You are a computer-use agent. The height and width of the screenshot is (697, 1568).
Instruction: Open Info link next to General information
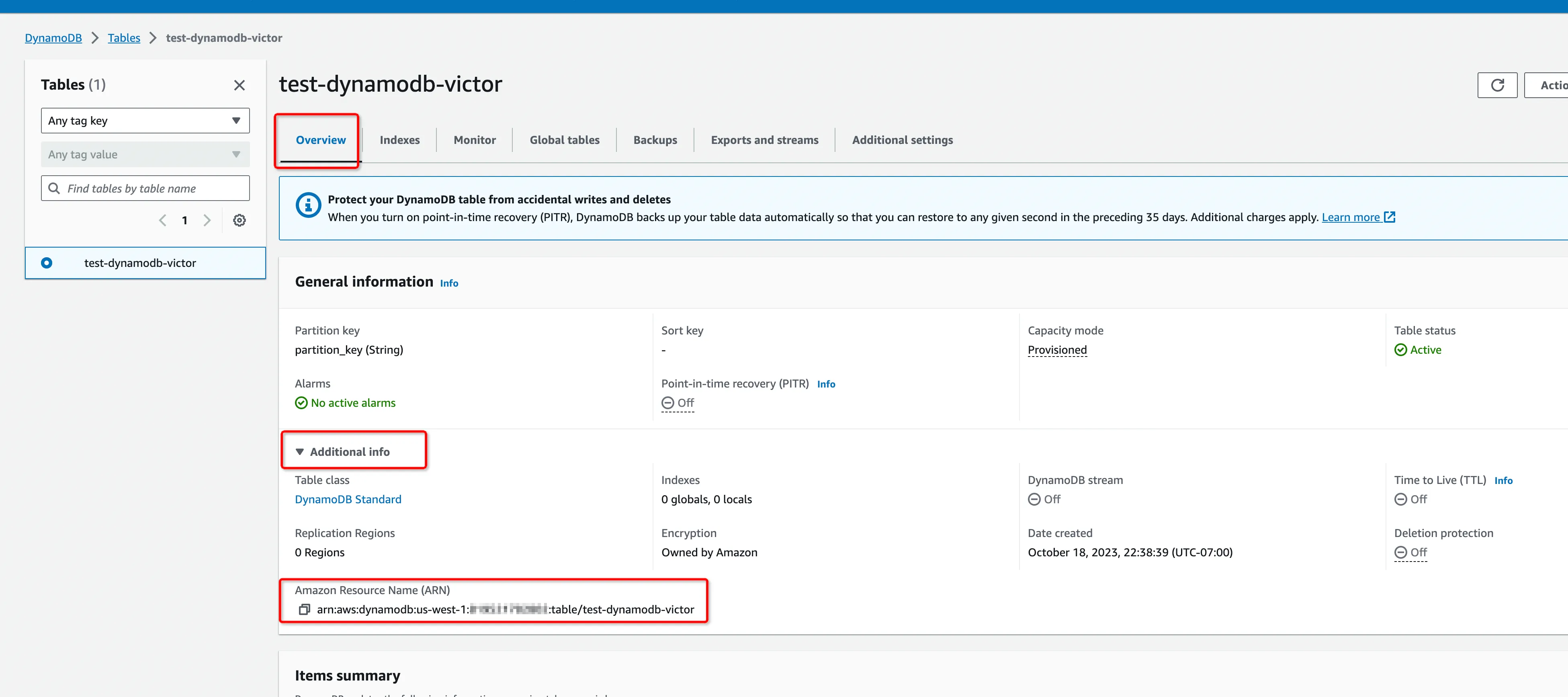coord(449,283)
